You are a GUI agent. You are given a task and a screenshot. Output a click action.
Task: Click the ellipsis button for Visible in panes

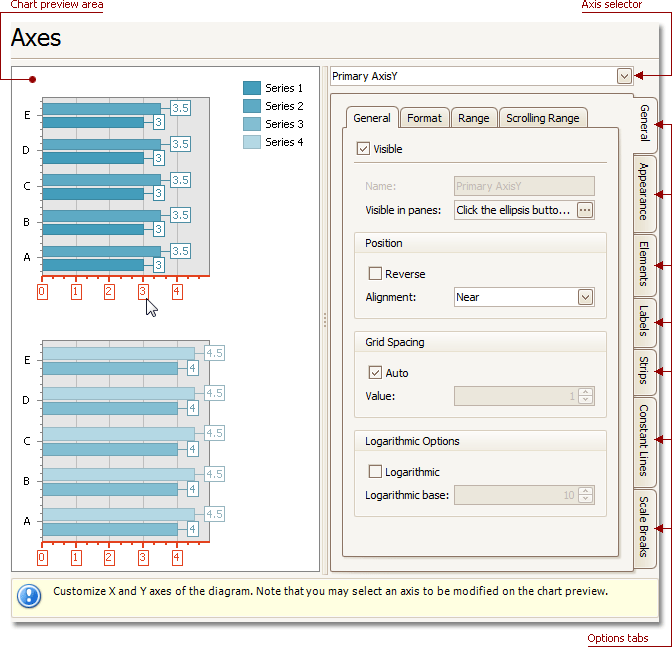click(x=585, y=210)
